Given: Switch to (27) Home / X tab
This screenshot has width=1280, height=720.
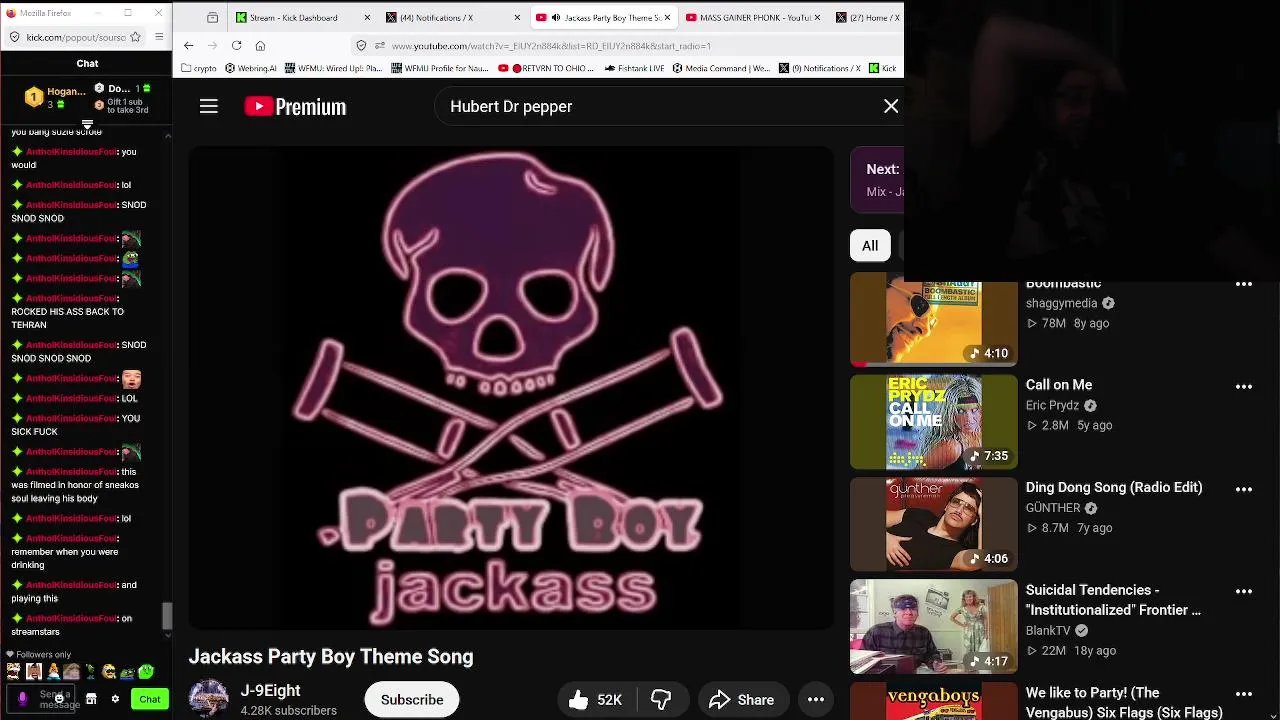Looking at the screenshot, I should [x=868, y=17].
